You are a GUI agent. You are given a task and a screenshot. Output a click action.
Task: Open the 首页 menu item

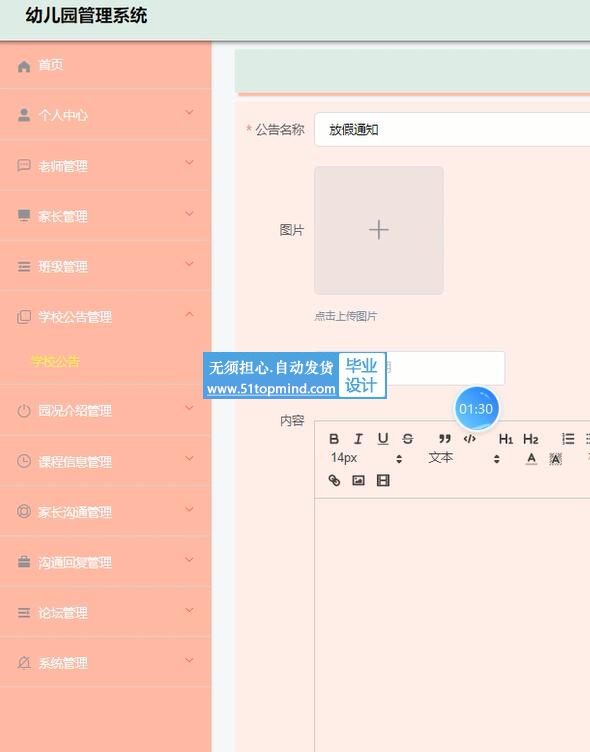106,65
